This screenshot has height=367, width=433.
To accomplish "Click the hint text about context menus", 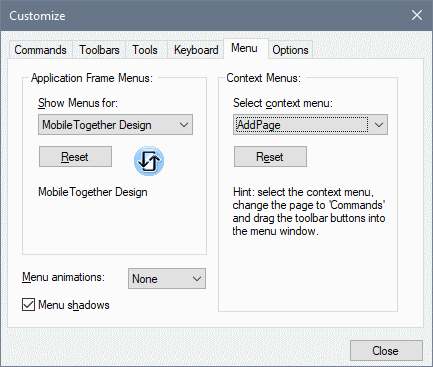I will point(309,211).
